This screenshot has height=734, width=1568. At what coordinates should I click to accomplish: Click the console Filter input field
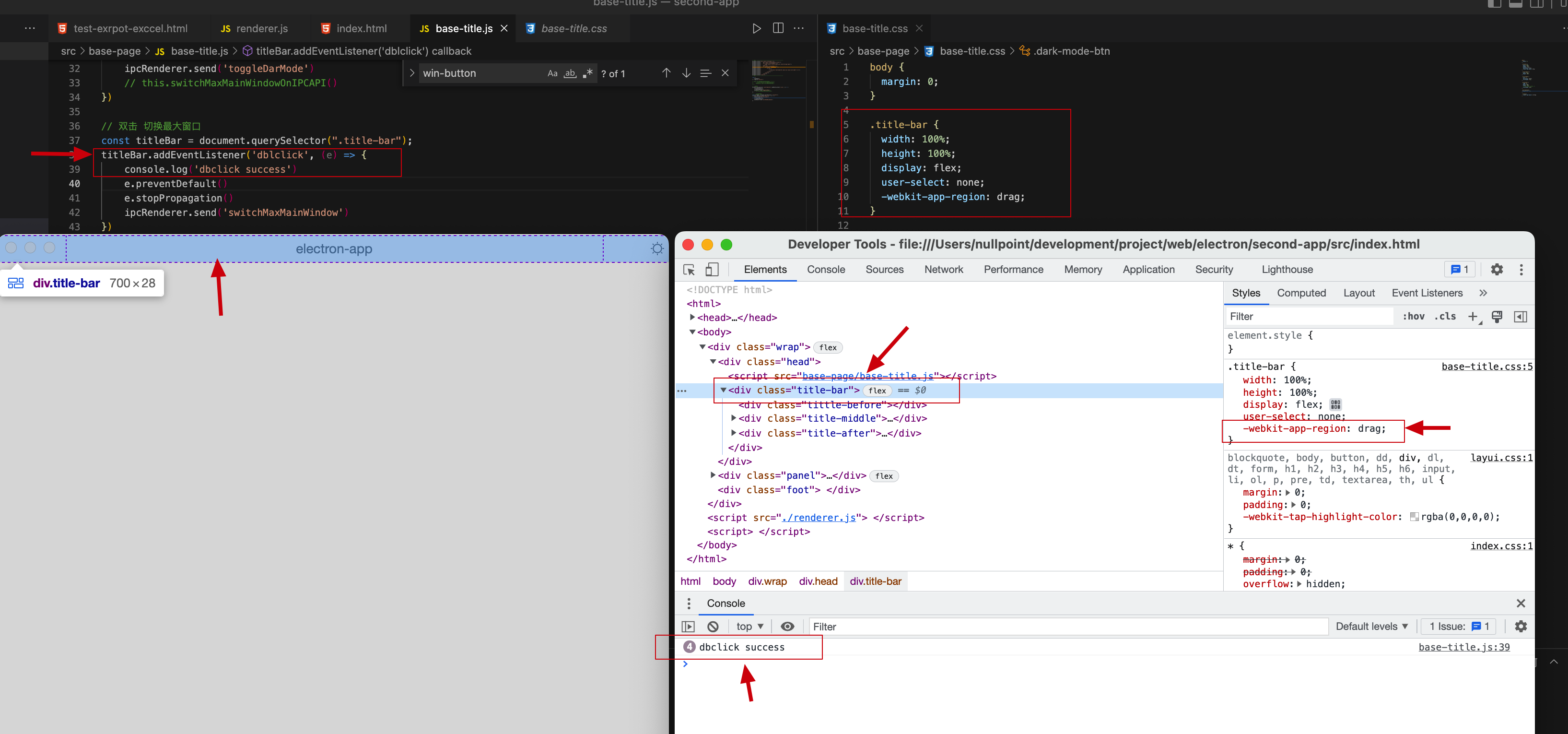[x=1068, y=626]
